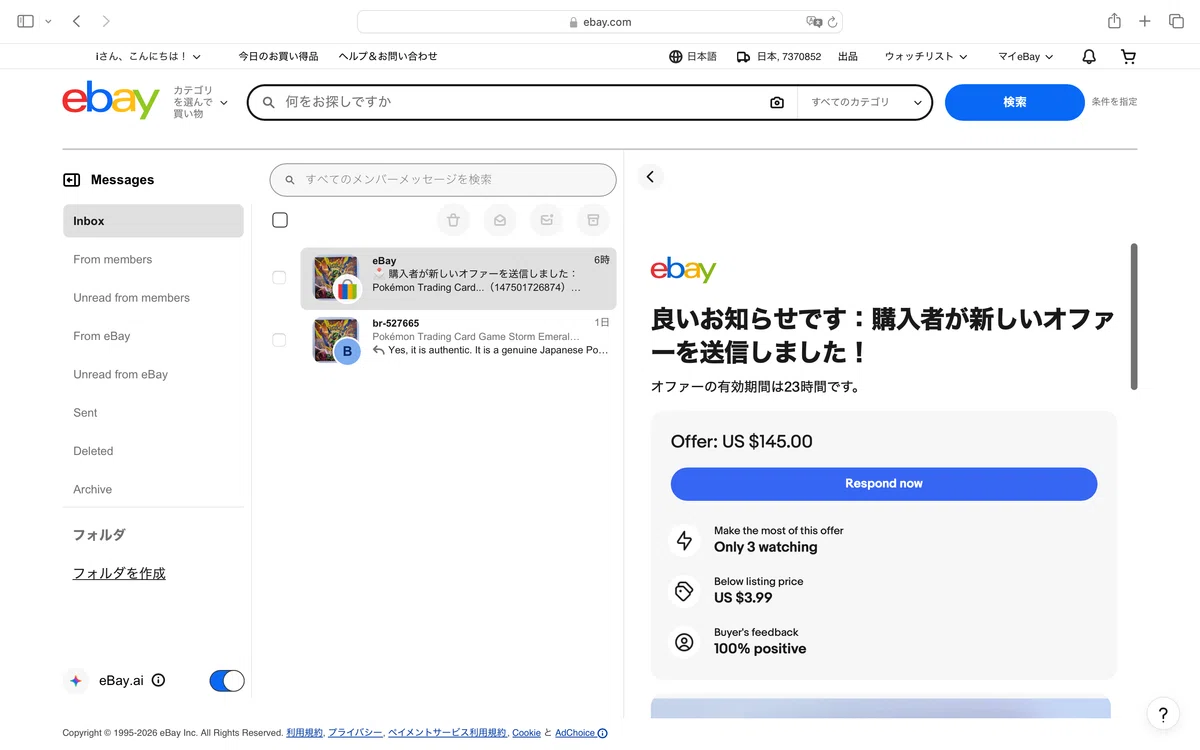Click the translate icon in address bar
1200x750 pixels.
coord(814,22)
